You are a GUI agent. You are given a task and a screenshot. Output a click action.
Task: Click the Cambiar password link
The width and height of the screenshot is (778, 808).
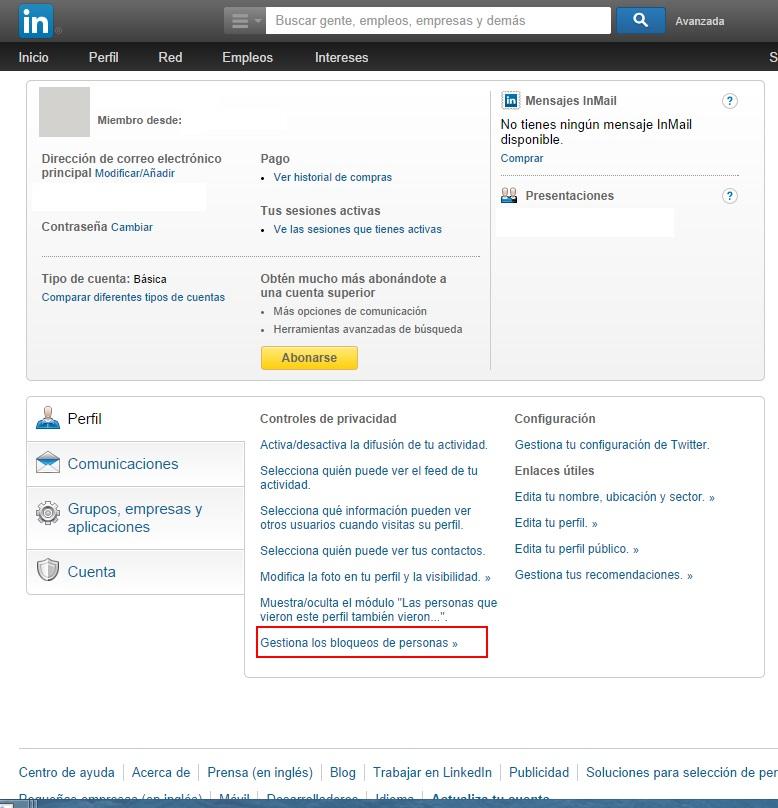click(131, 227)
